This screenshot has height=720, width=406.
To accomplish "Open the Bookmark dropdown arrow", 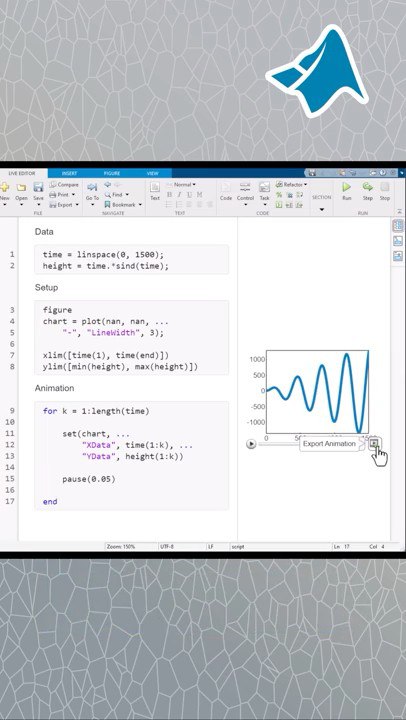I will coord(140,205).
